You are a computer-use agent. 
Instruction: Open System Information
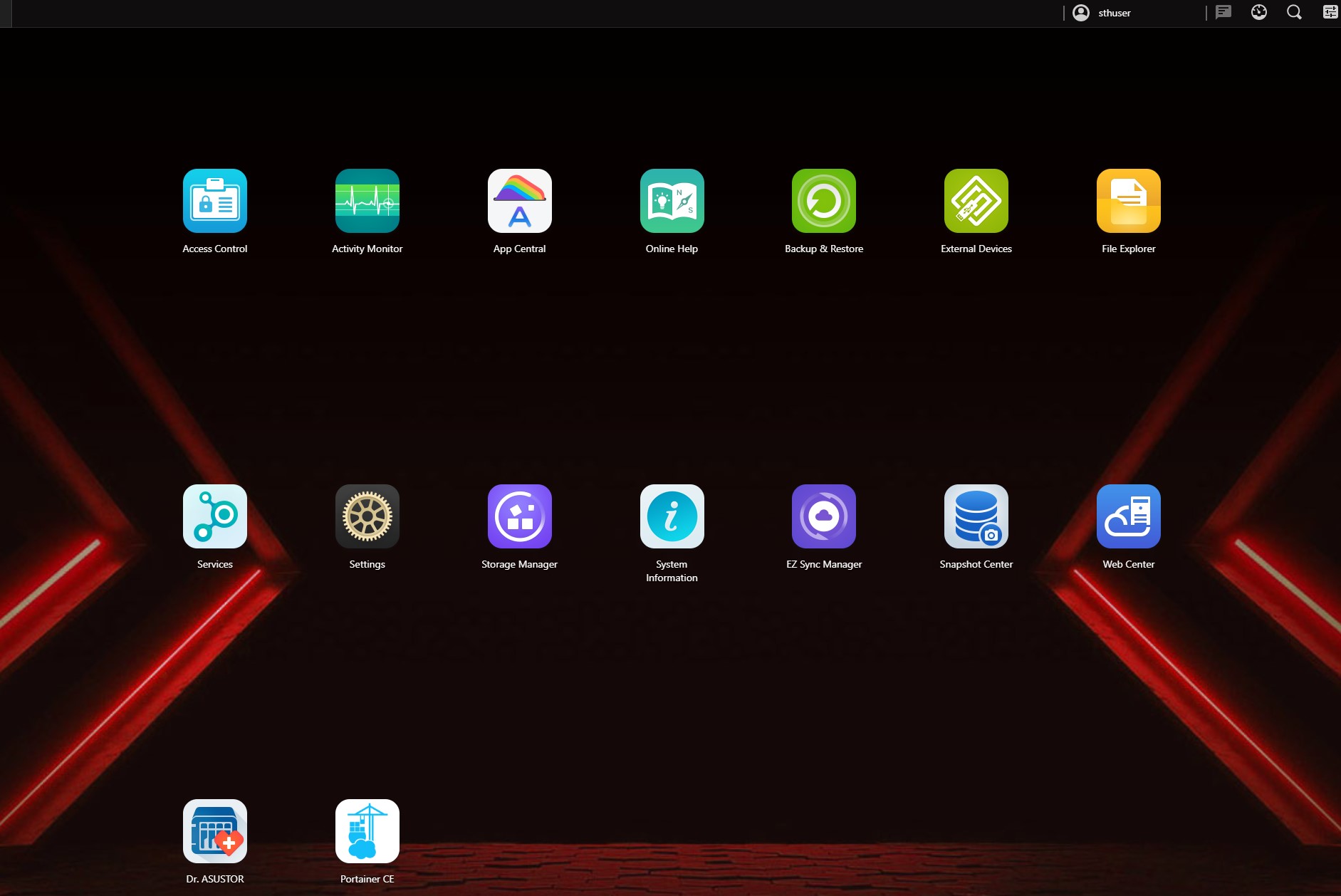pyautogui.click(x=672, y=516)
